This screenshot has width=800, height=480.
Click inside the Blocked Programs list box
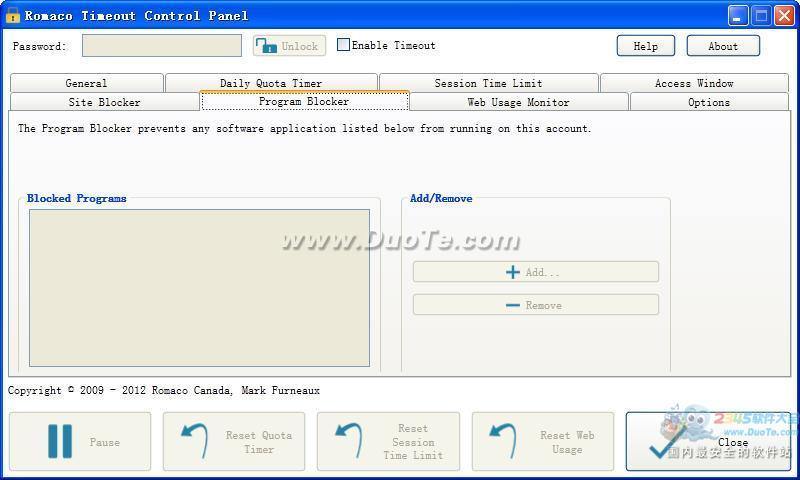[199, 287]
